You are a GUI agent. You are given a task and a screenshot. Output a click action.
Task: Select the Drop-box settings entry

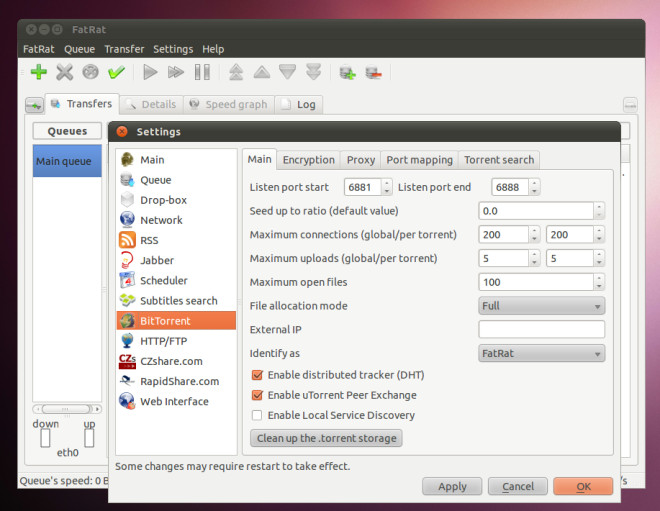[x=176, y=200]
